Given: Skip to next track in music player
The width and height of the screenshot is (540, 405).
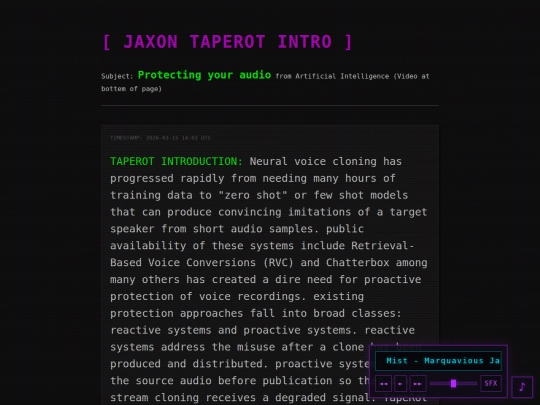Looking at the screenshot, I should point(417,384).
